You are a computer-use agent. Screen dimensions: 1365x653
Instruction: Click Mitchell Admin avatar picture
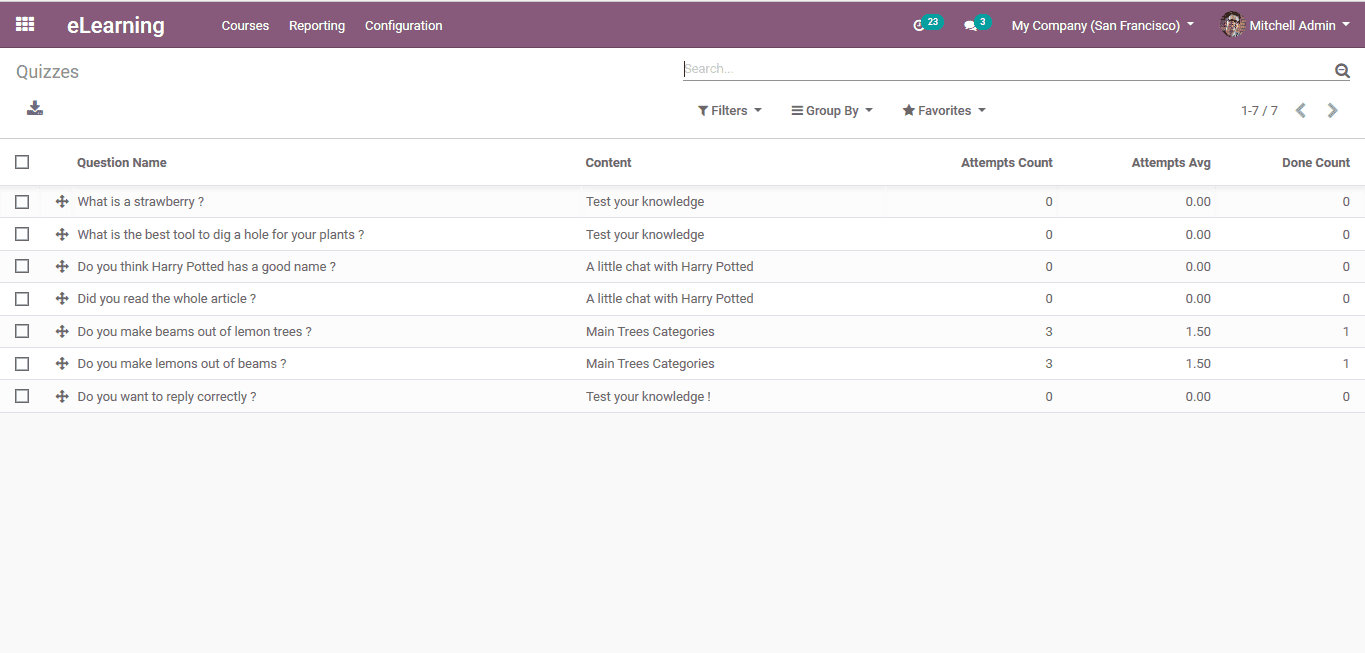click(1232, 25)
